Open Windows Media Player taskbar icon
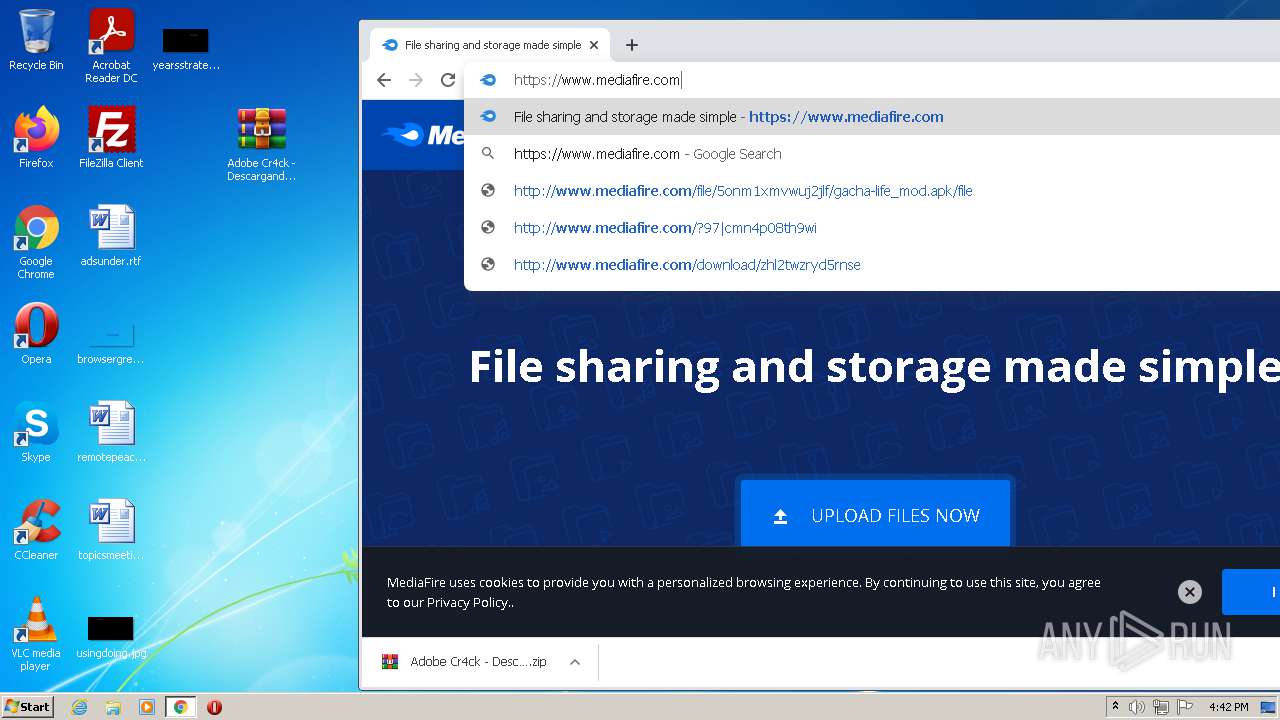The width and height of the screenshot is (1280, 720). tap(147, 707)
